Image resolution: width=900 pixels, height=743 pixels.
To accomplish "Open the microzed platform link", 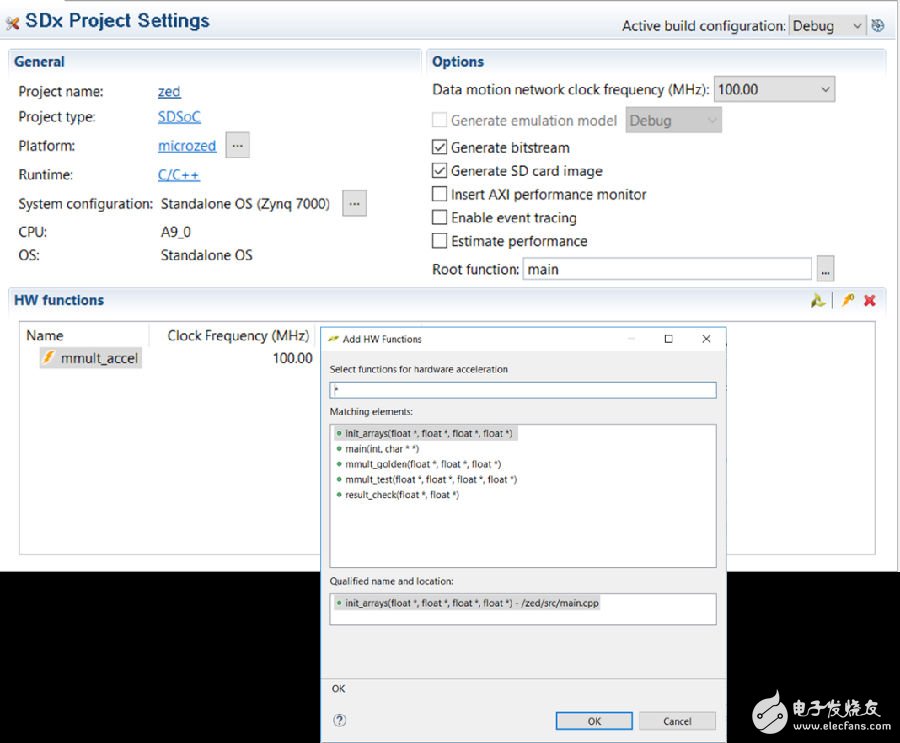I will pos(187,146).
